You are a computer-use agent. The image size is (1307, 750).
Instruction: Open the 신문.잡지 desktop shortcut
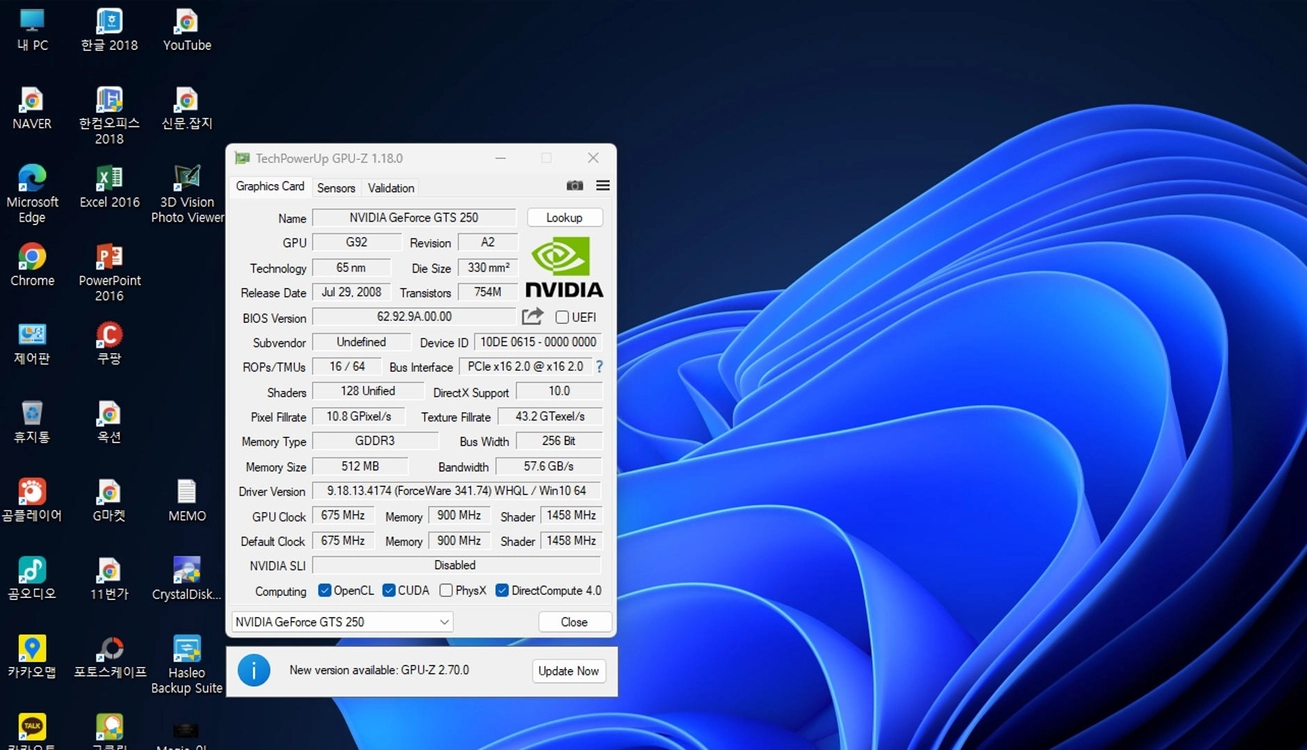point(187,108)
